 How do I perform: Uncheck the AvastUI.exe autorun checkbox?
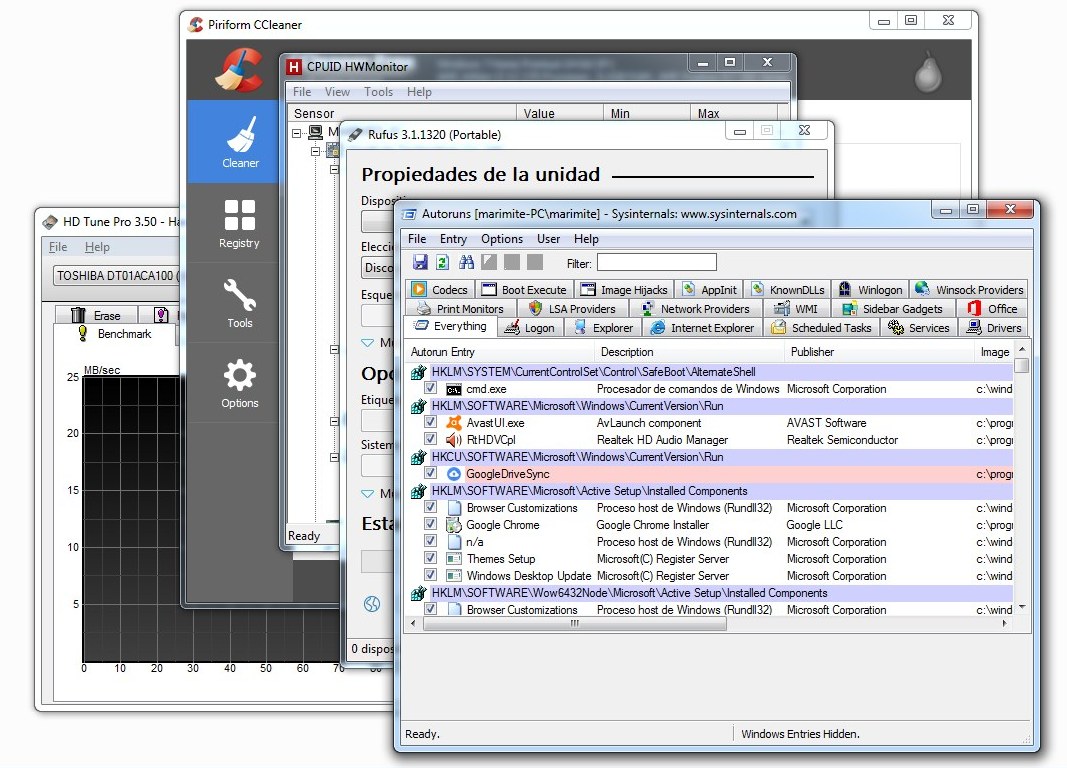pos(430,422)
